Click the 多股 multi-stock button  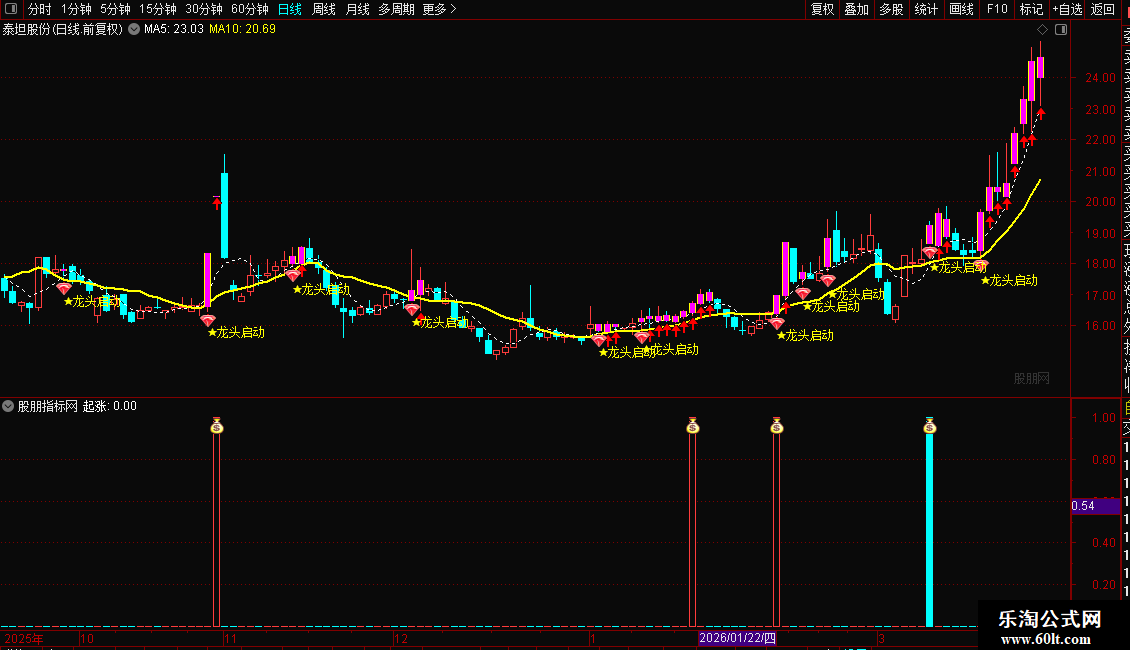[891, 9]
